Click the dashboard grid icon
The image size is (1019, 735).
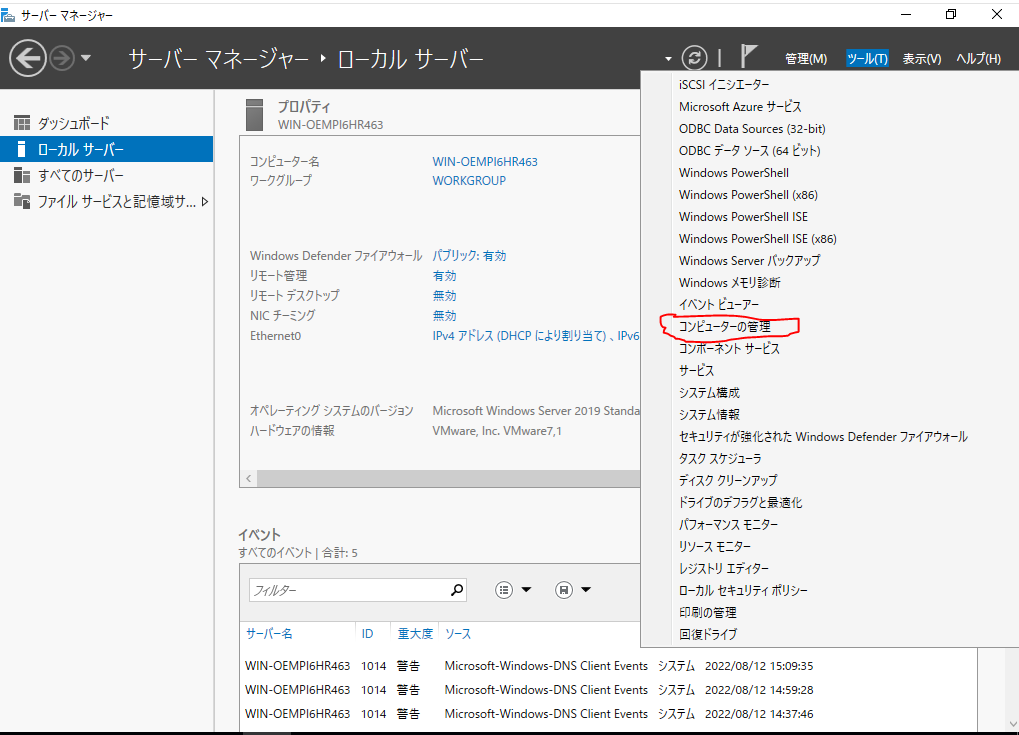pos(22,122)
